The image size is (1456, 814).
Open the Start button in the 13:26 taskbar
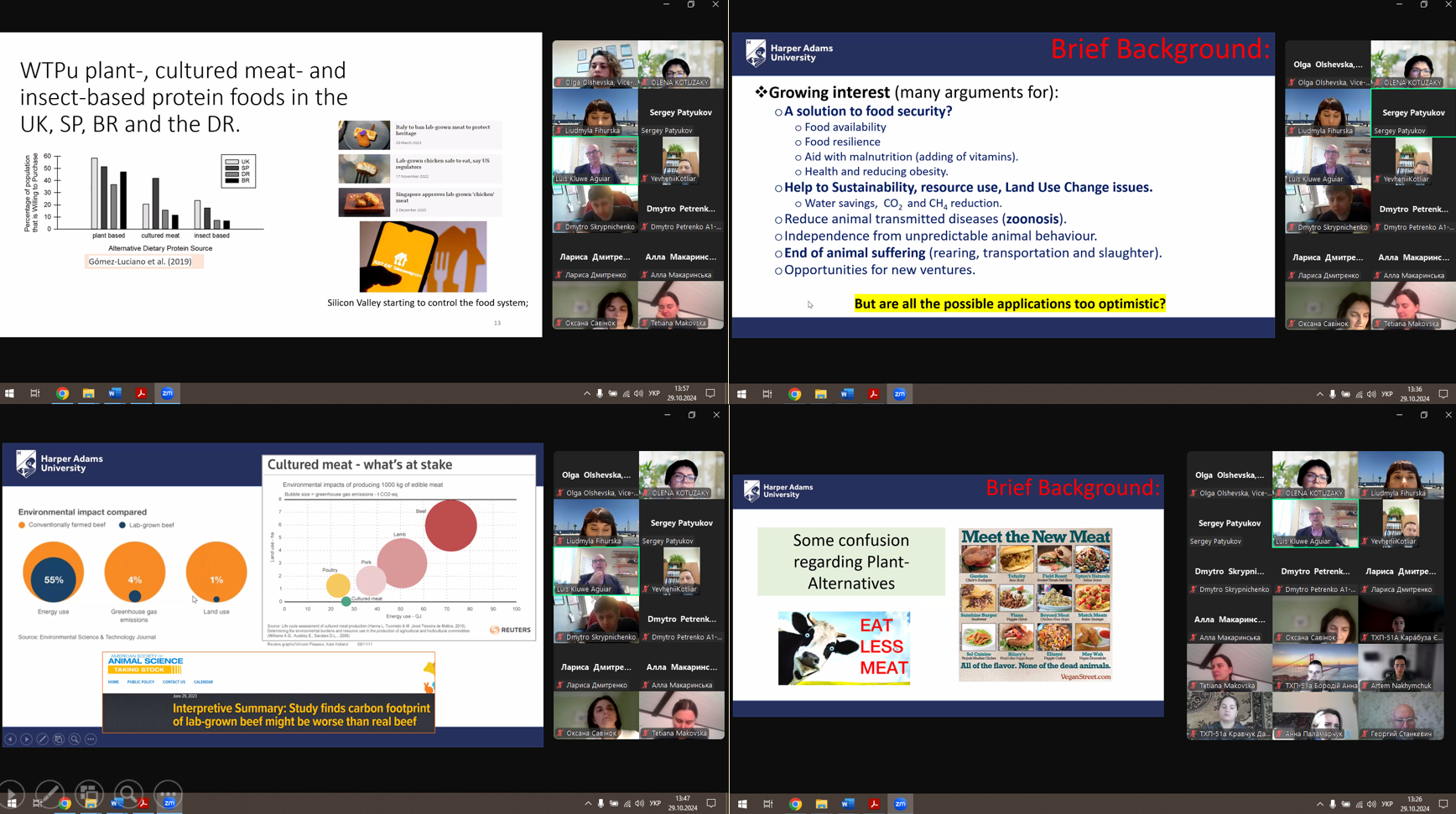pos(742,804)
